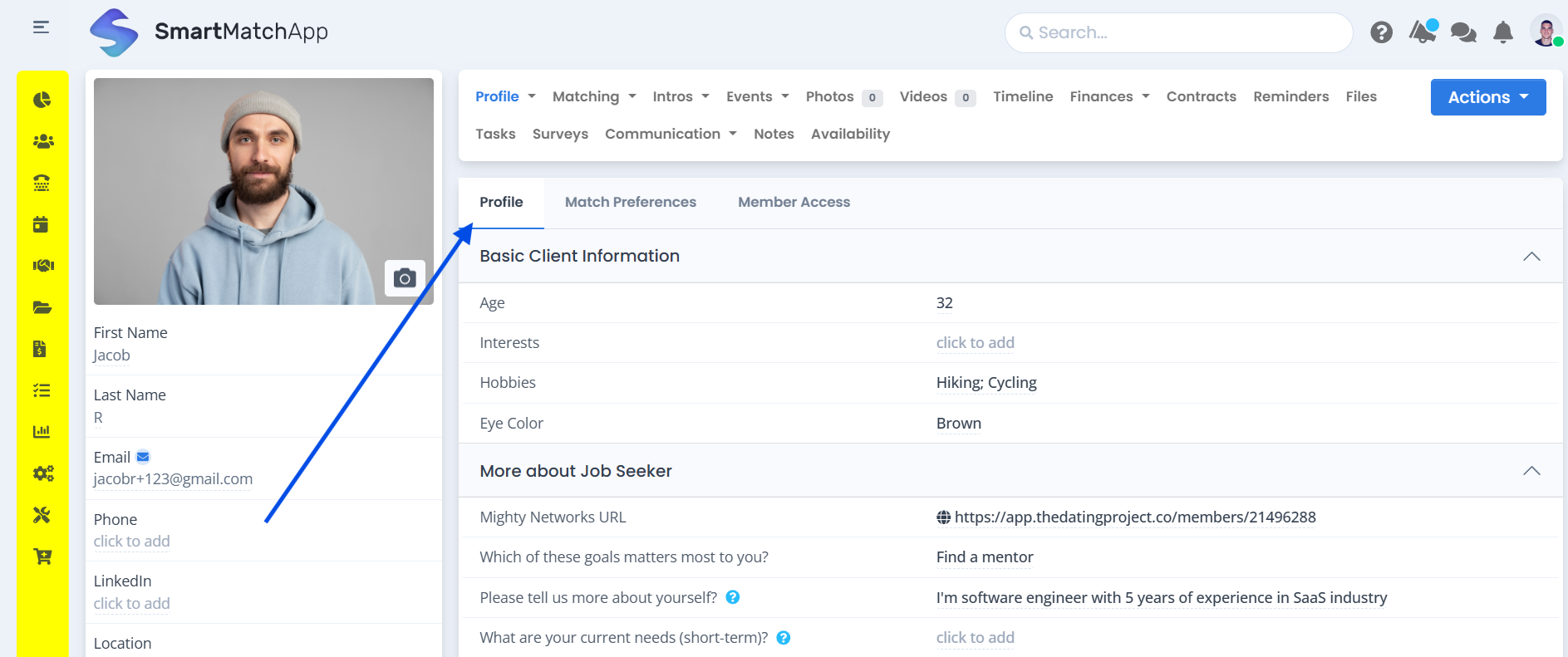This screenshot has height=657, width=1568.
Task: Collapse the Basic Client Information section
Action: click(1531, 257)
